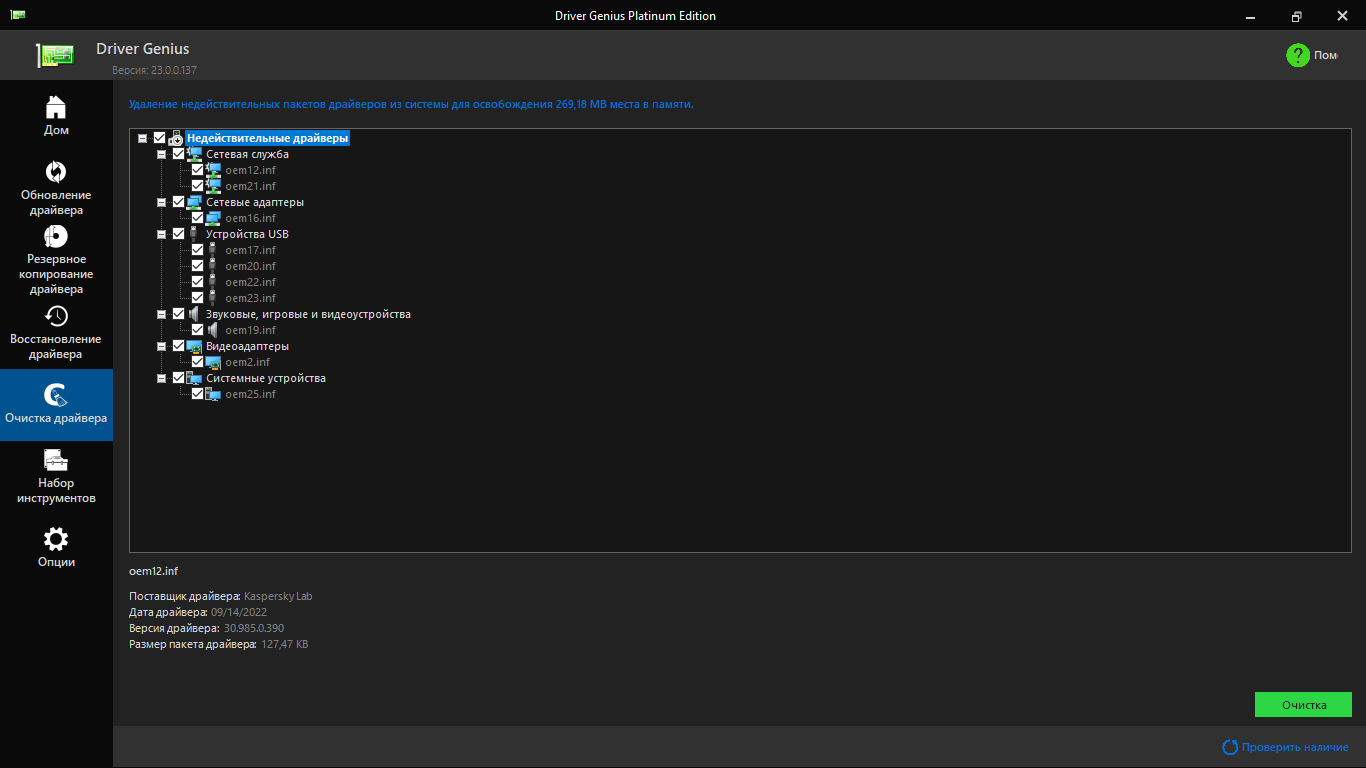The image size is (1366, 768).
Task: Click the Сетевые адаптеры category icon
Action: pos(194,202)
